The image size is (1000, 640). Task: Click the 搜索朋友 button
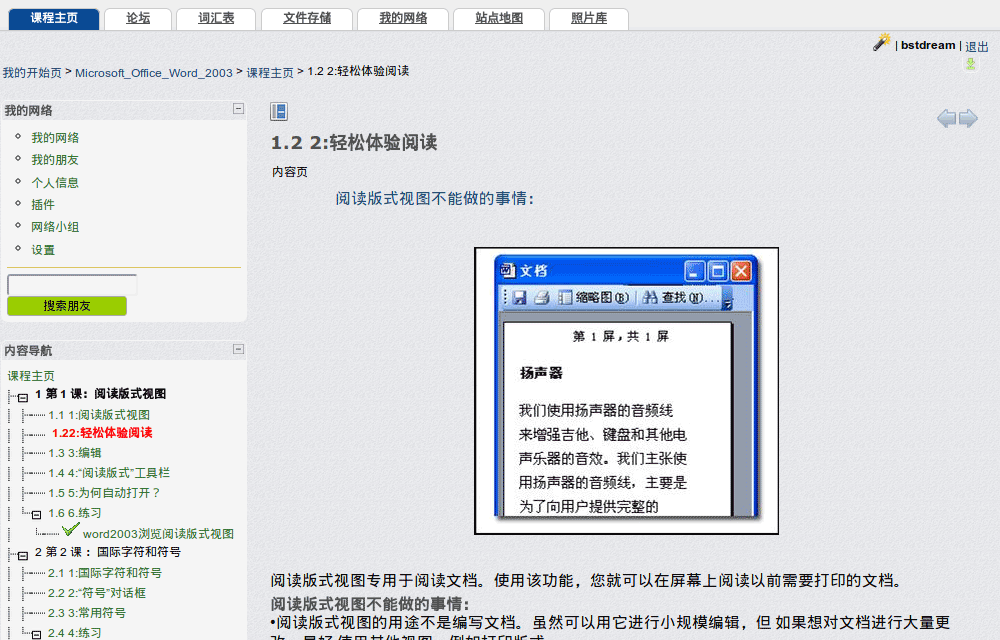(x=66, y=305)
